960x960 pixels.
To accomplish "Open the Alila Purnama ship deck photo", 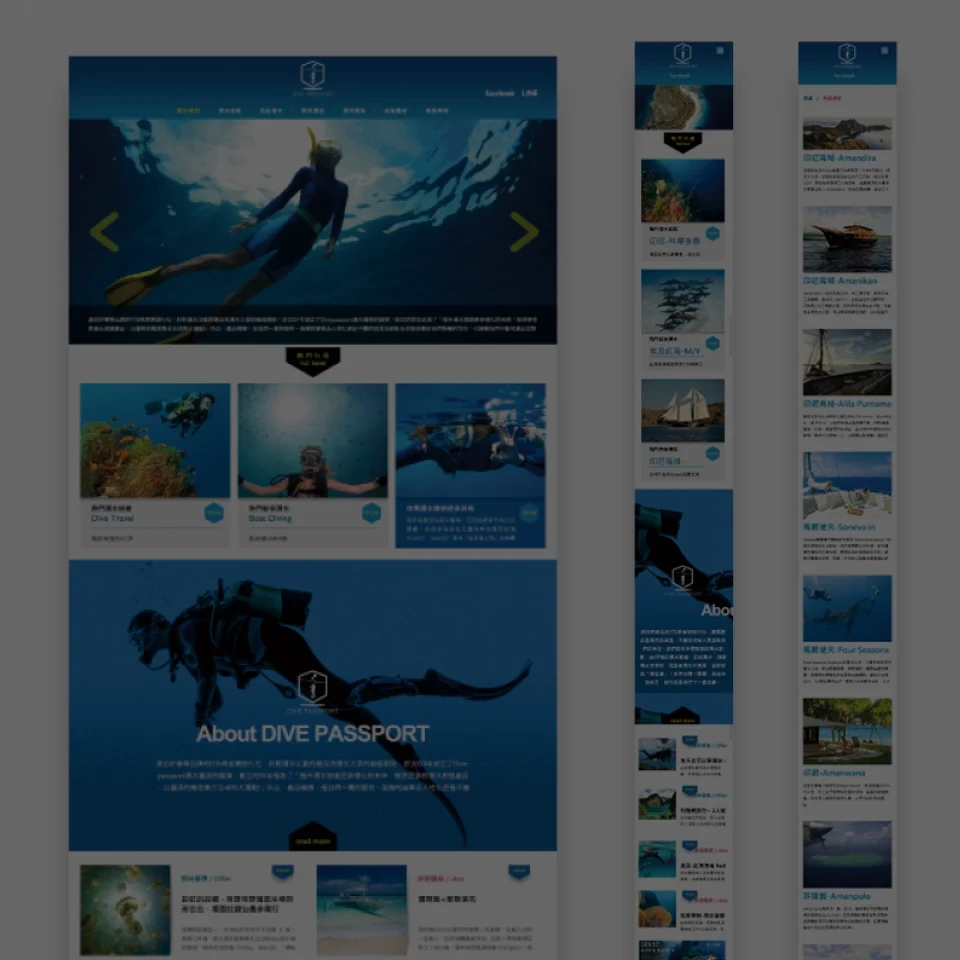I will (x=847, y=362).
